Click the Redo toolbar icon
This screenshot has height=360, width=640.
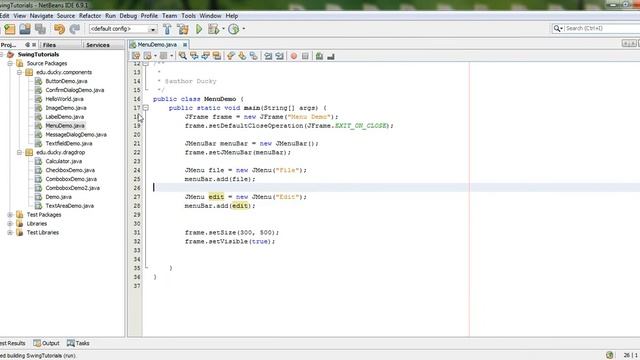75,29
